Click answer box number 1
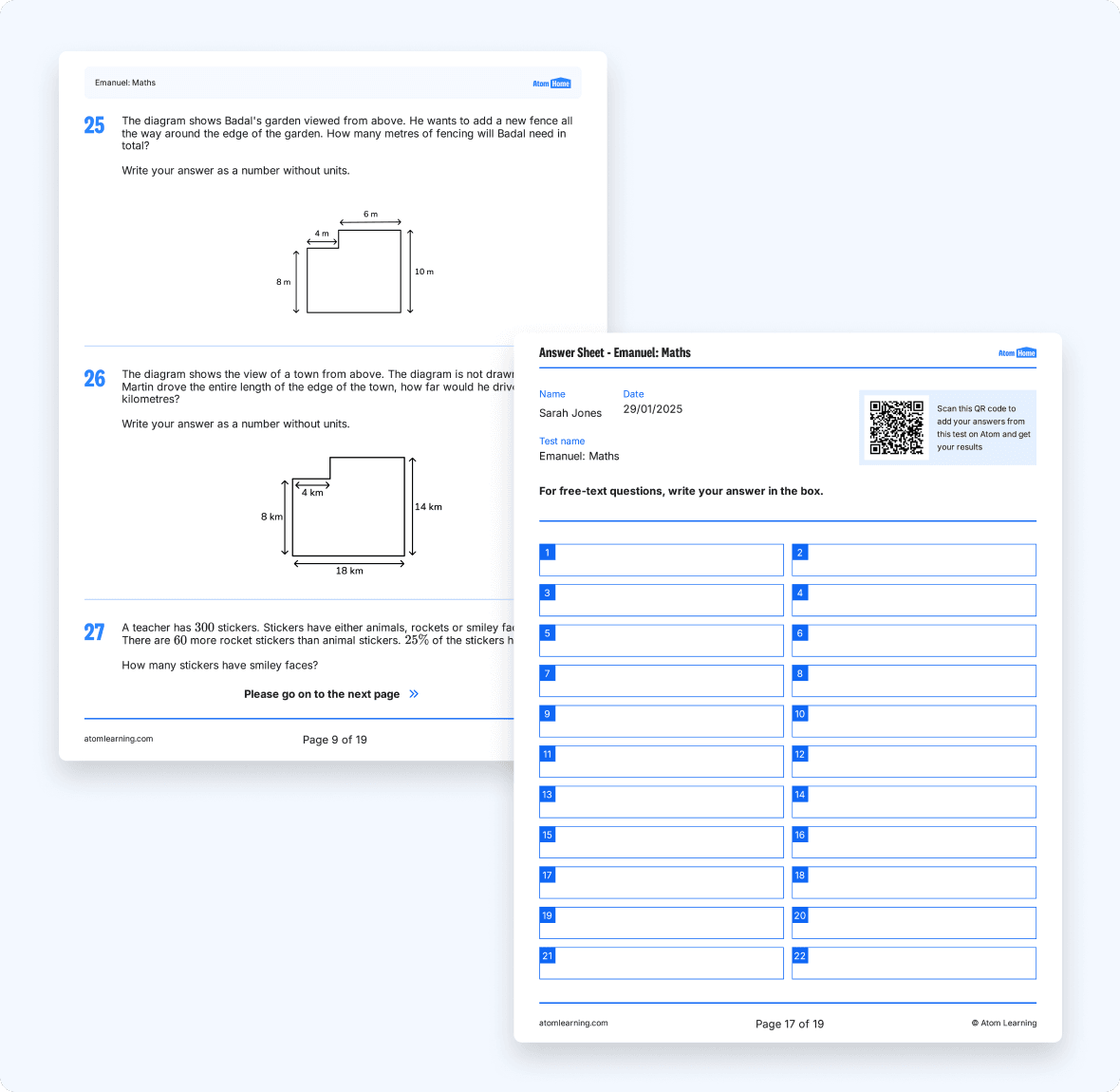Viewport: 1120px width, 1092px height. click(x=662, y=560)
